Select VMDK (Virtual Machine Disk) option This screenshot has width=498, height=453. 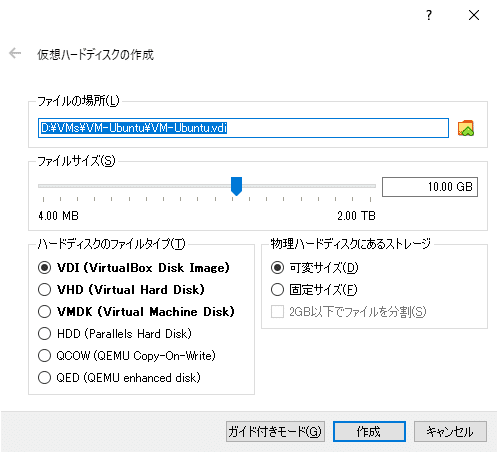pos(136,312)
